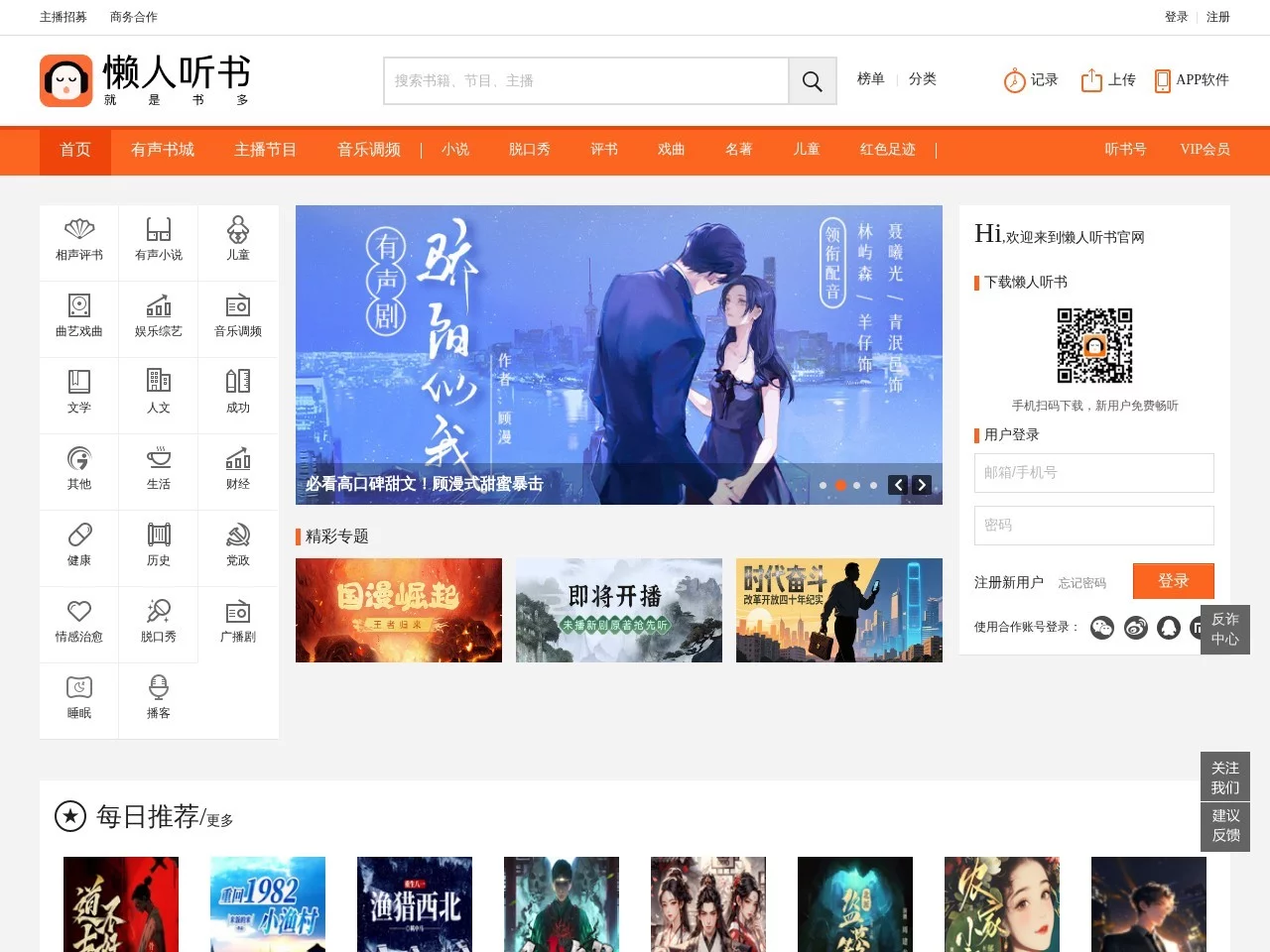Open the 分类 link beside search
Image resolution: width=1270 pixels, height=952 pixels.
coord(922,79)
